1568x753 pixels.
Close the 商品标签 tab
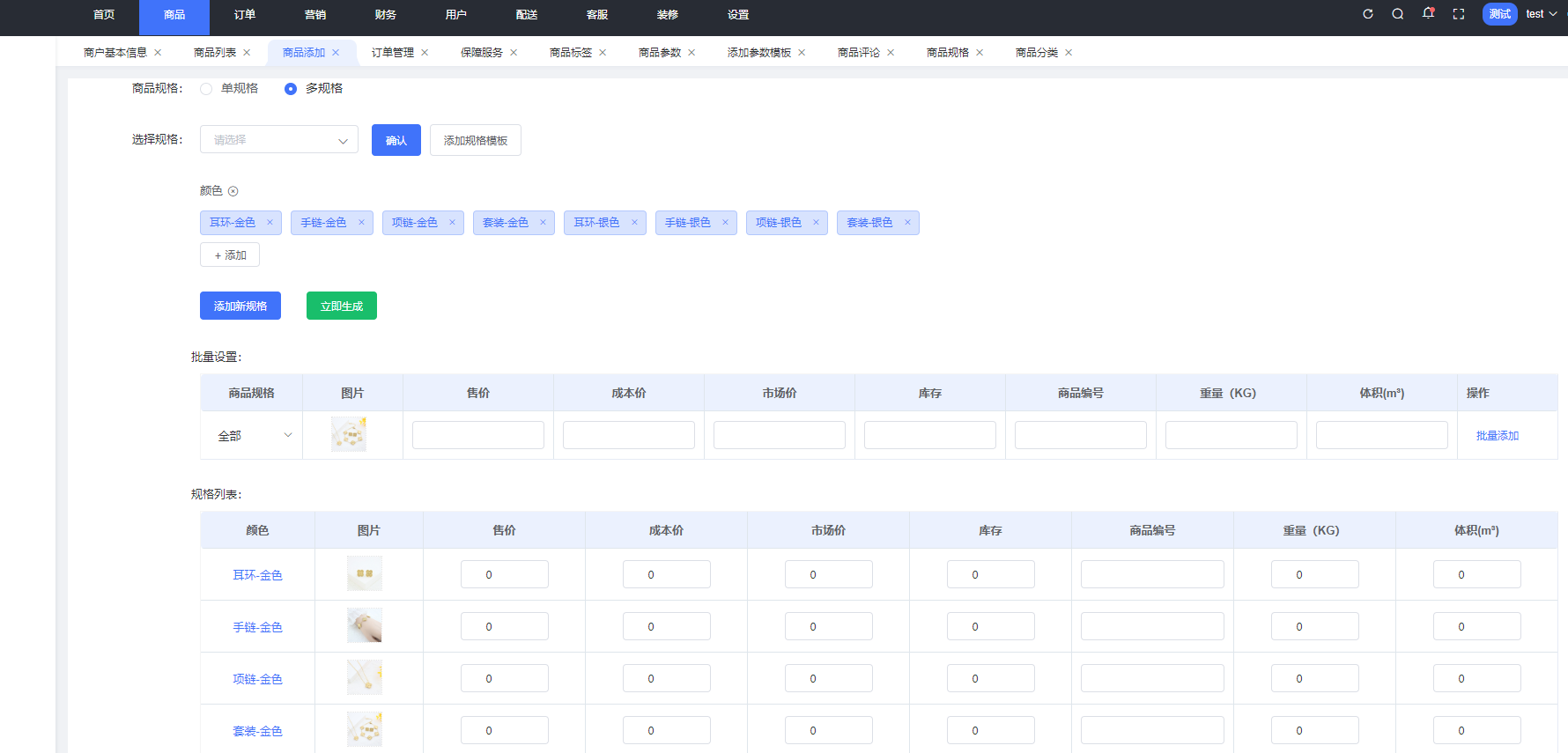pyautogui.click(x=603, y=53)
